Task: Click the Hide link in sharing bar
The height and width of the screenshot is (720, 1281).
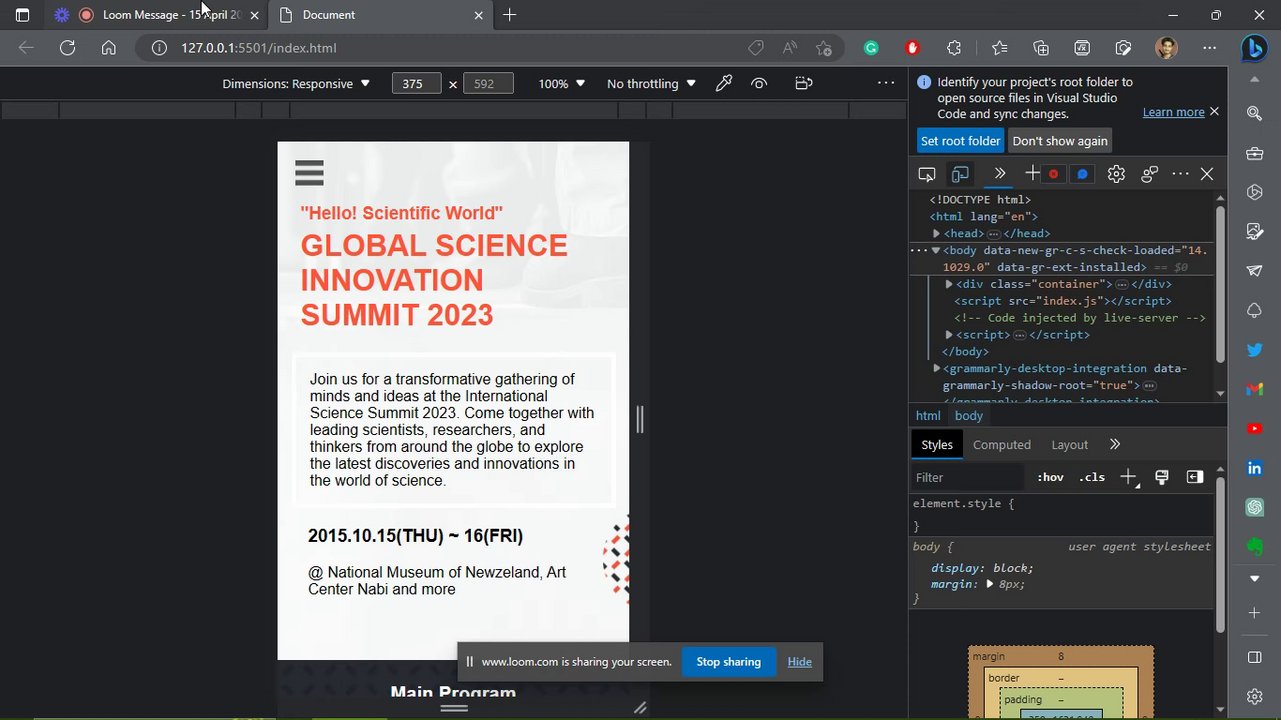Action: click(x=799, y=662)
